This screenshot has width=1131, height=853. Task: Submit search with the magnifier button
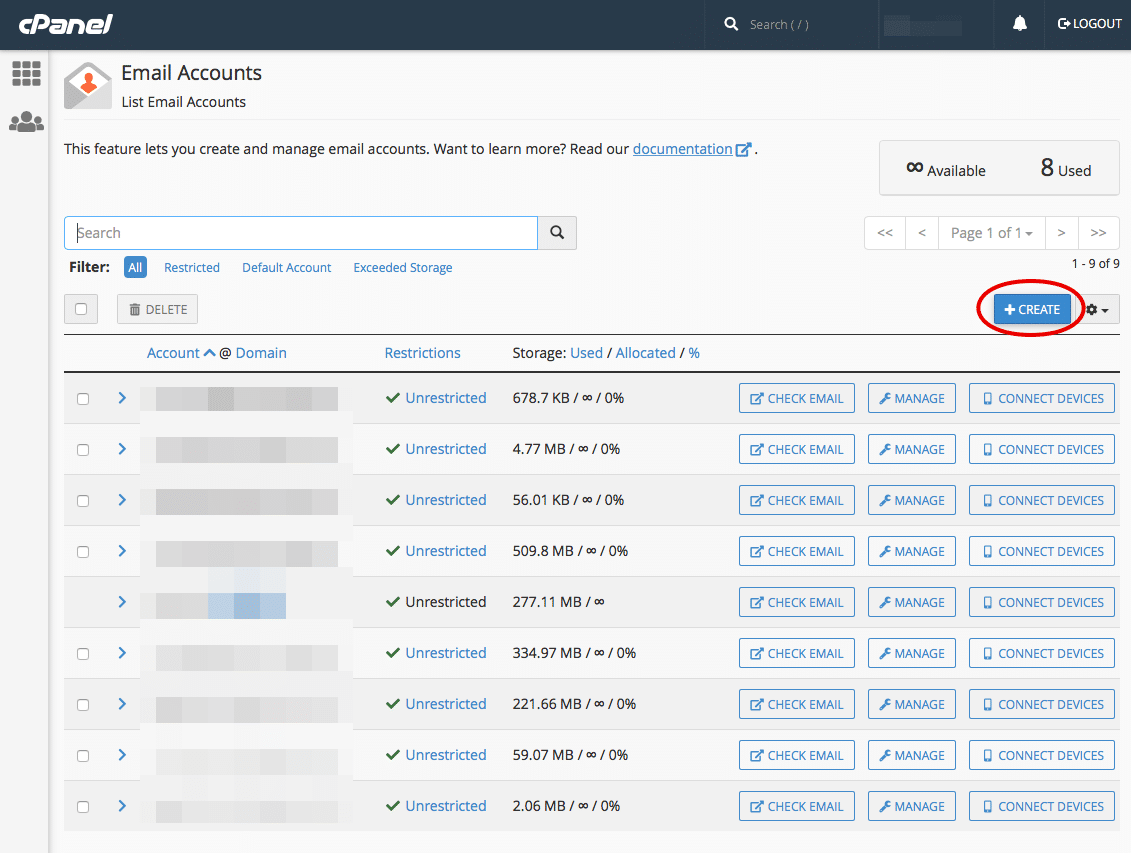pyautogui.click(x=557, y=233)
